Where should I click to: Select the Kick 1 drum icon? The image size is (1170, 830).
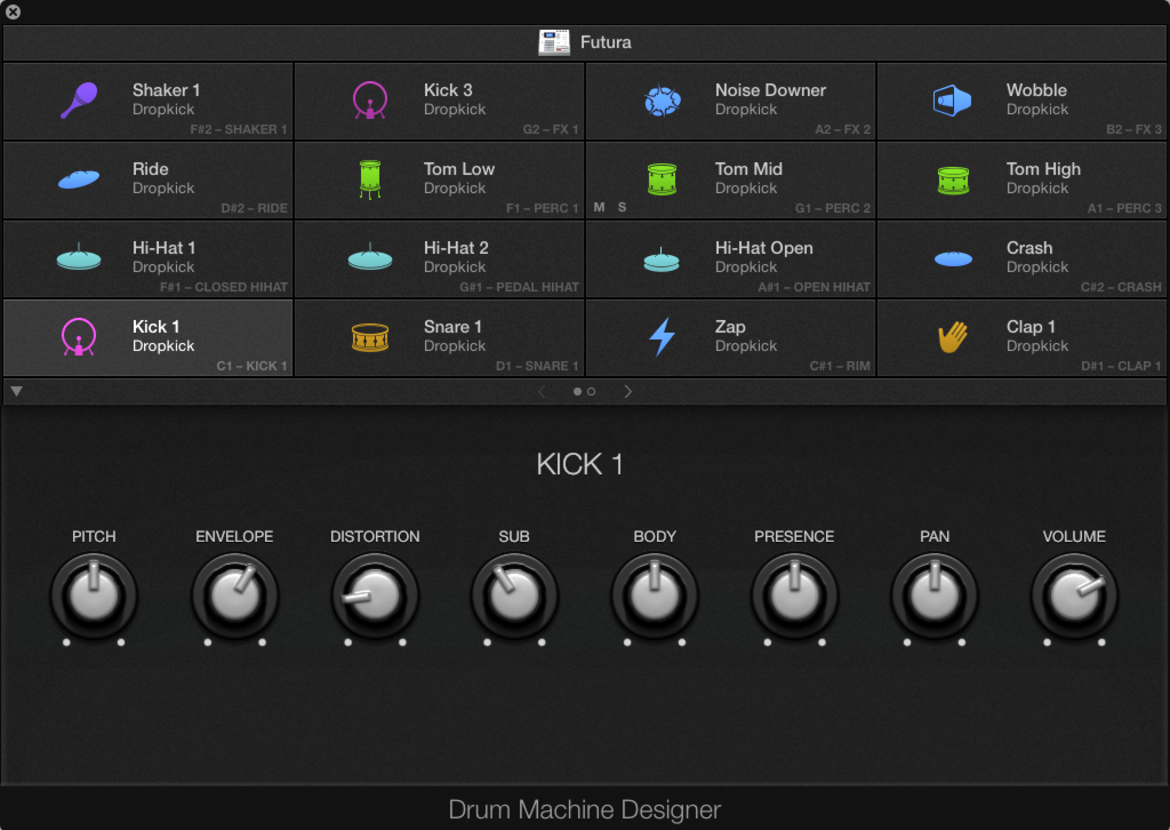tap(78, 337)
